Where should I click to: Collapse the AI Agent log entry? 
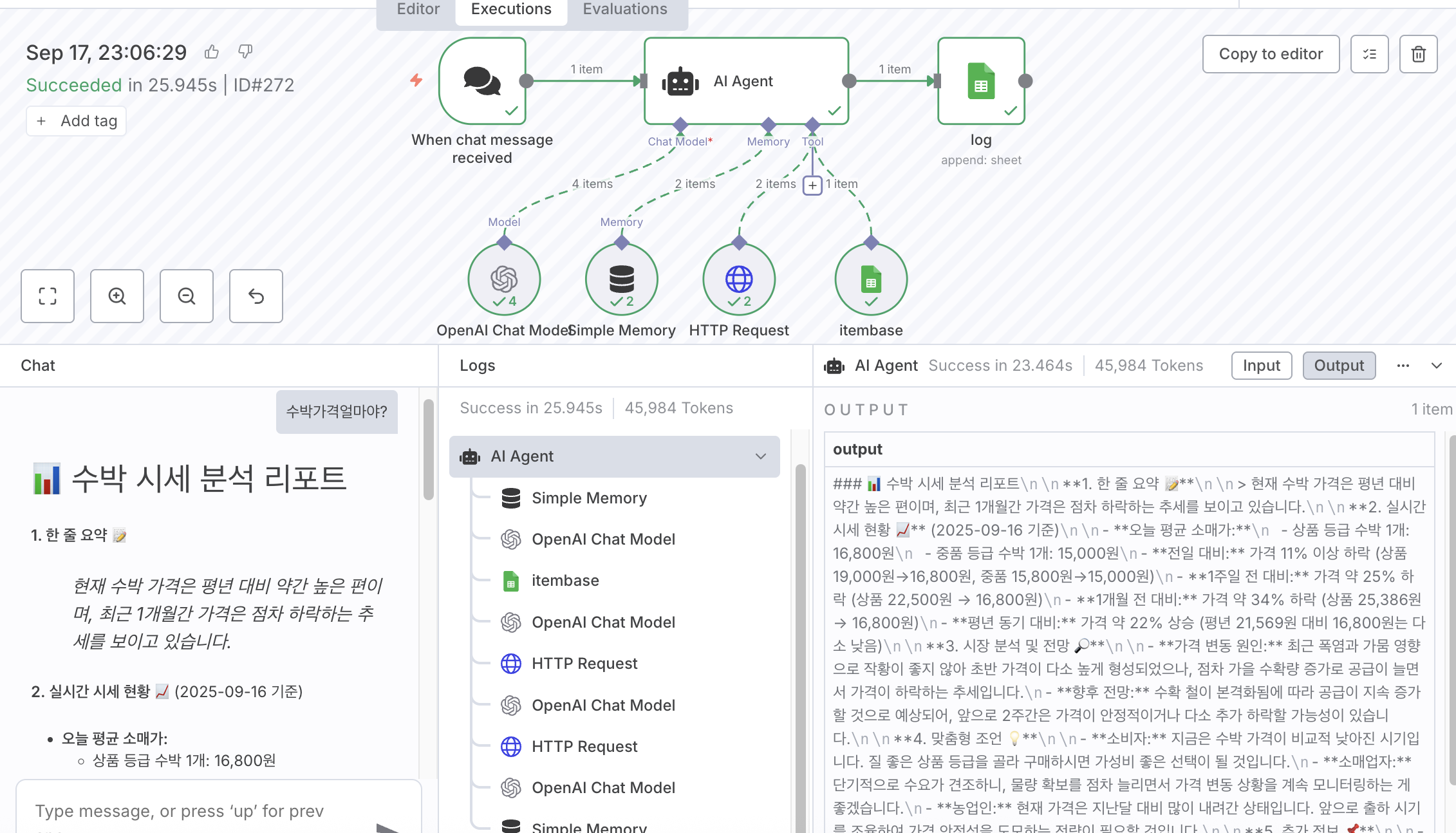point(761,456)
